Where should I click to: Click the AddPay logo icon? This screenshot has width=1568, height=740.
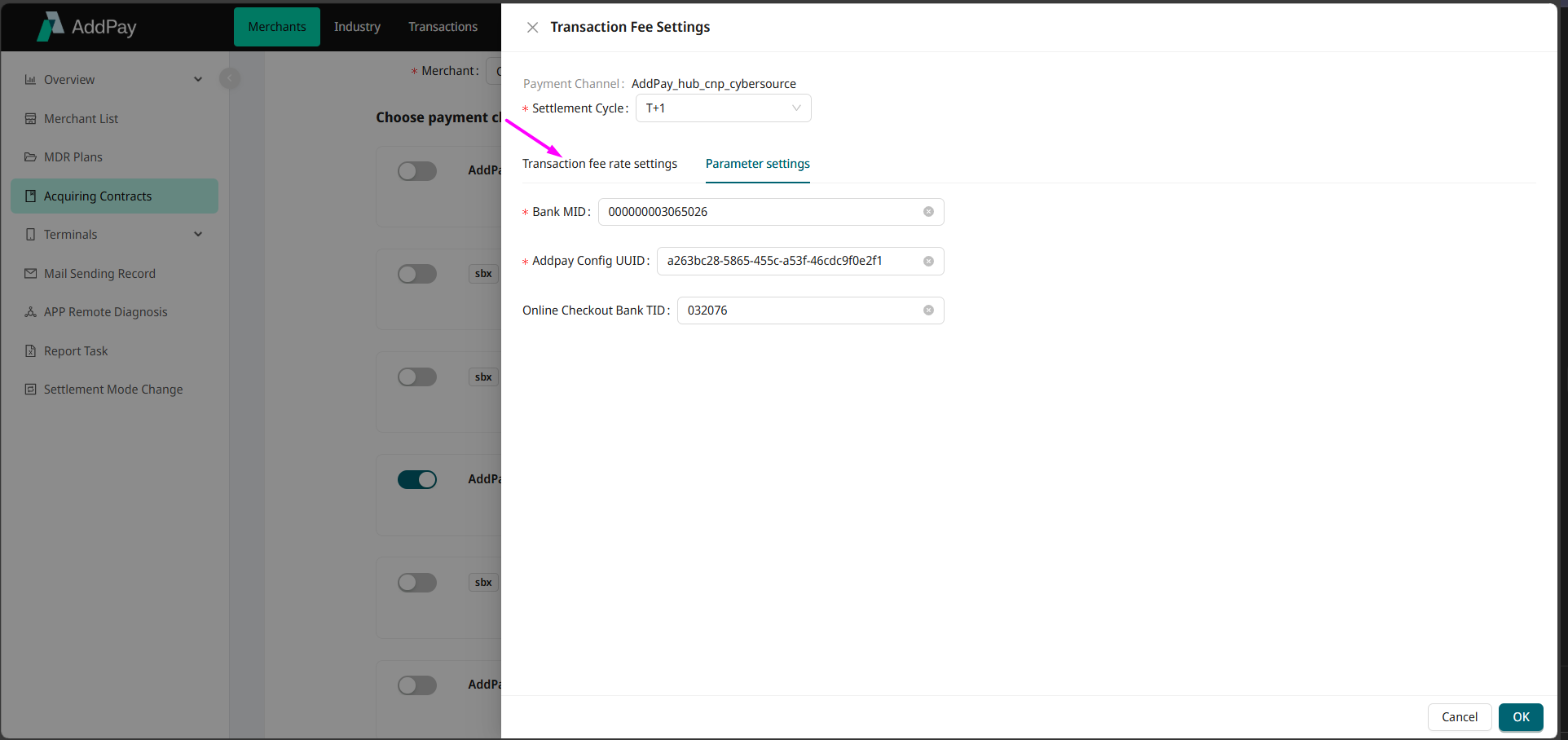pos(51,26)
